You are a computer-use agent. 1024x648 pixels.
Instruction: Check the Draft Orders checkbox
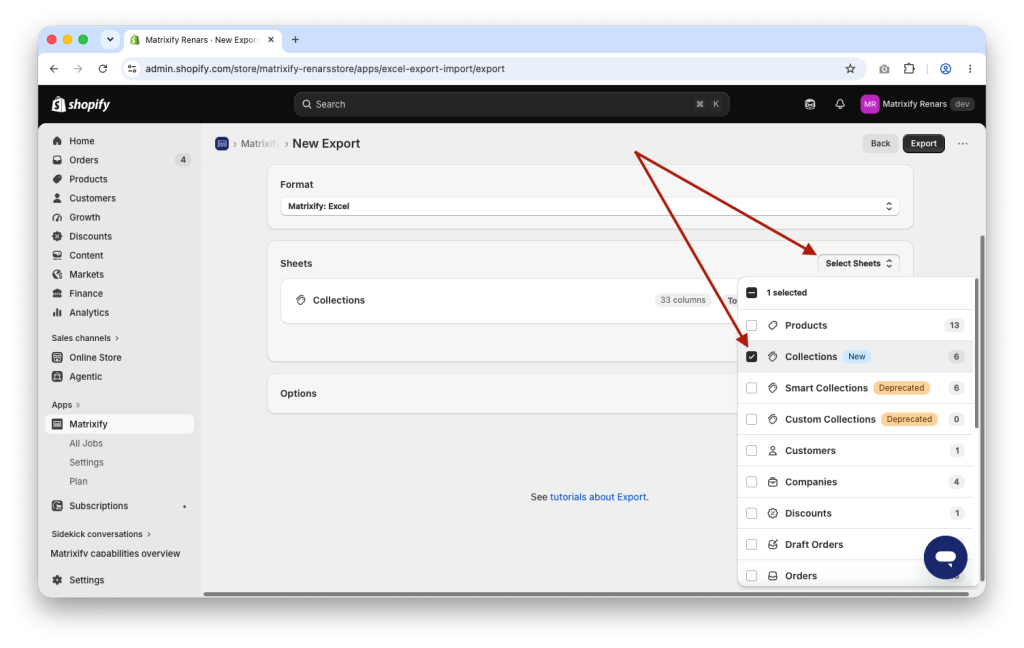752,545
